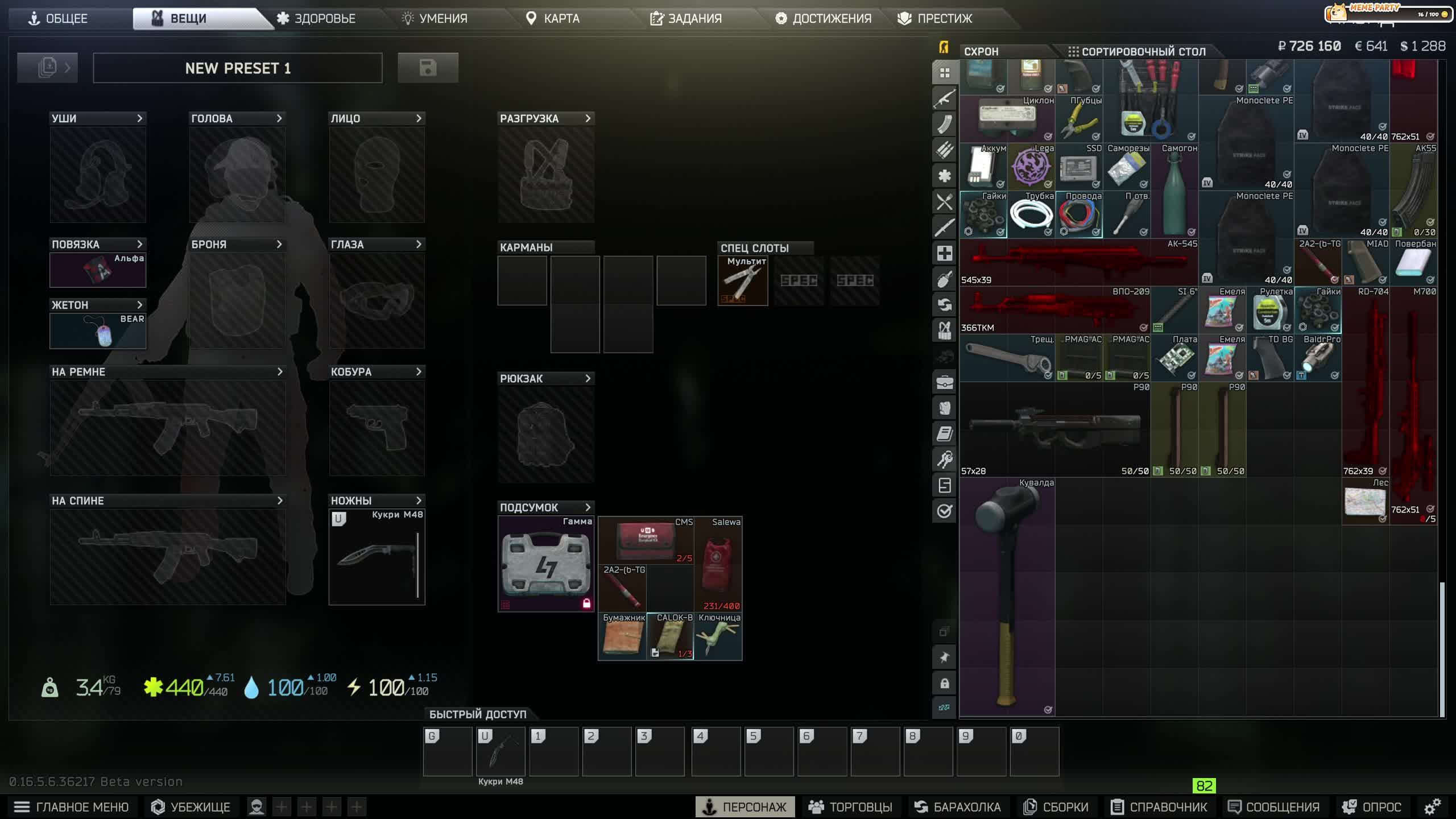Viewport: 1456px width, 819px height.
Task: Open the СОРТИРОВОЧНЫЙ СТОЛ tab
Action: pyautogui.click(x=1136, y=51)
